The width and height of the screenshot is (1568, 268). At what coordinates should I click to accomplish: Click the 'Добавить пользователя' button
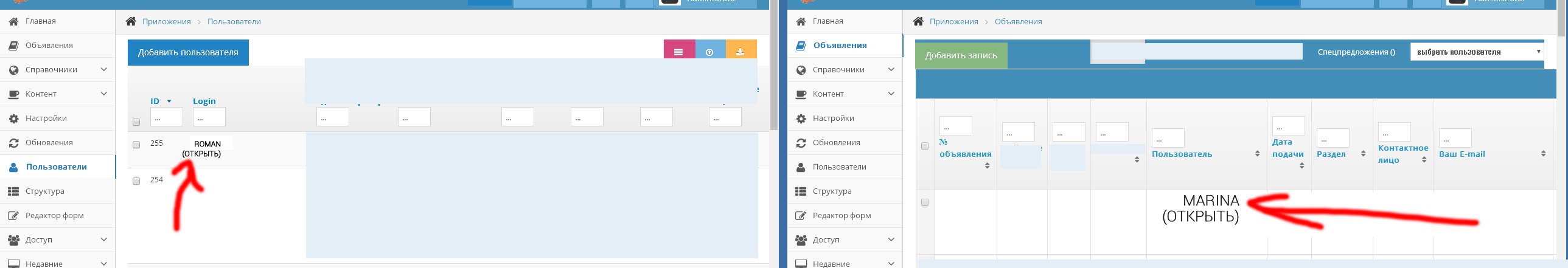coord(188,52)
